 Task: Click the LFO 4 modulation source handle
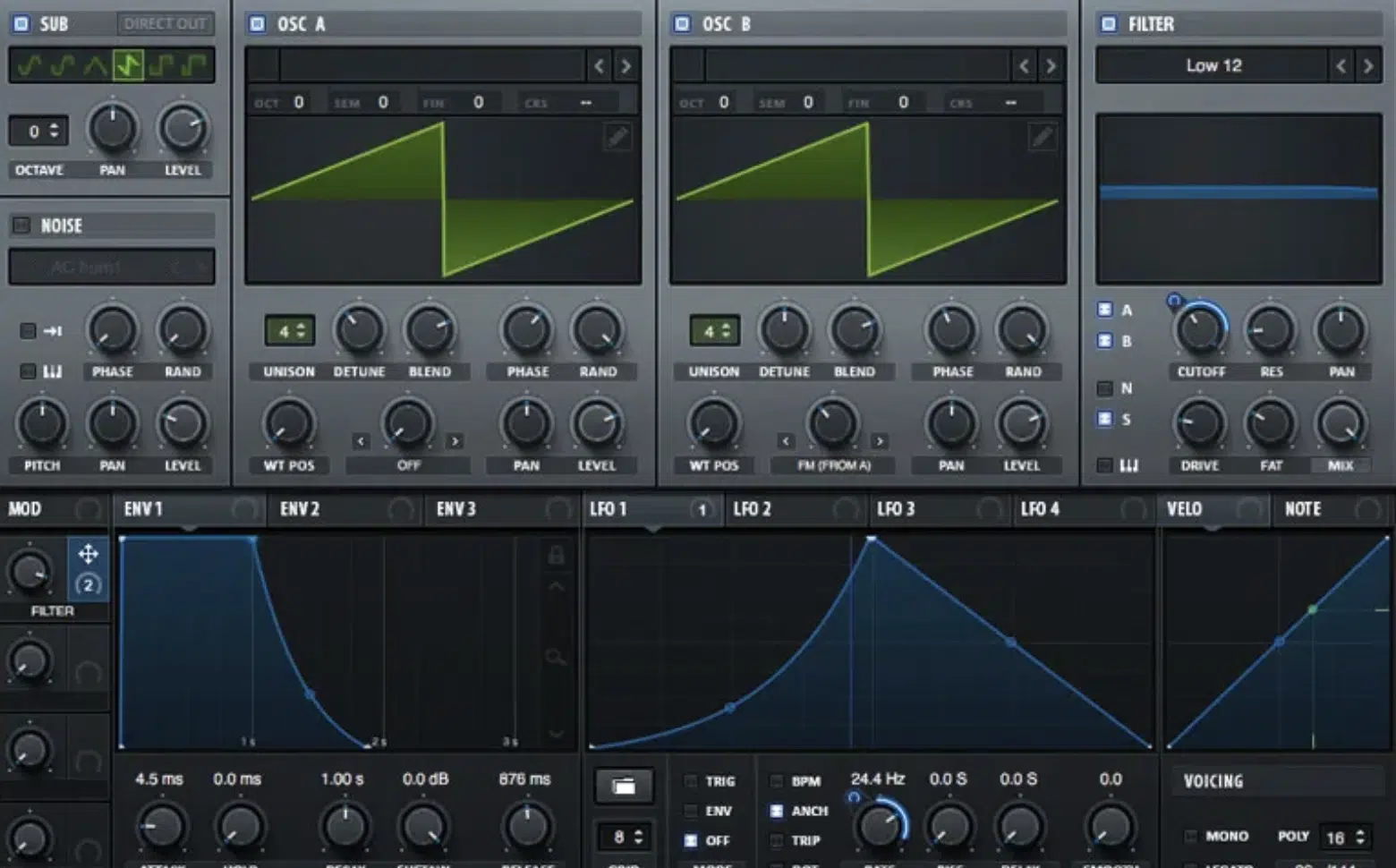click(1133, 509)
